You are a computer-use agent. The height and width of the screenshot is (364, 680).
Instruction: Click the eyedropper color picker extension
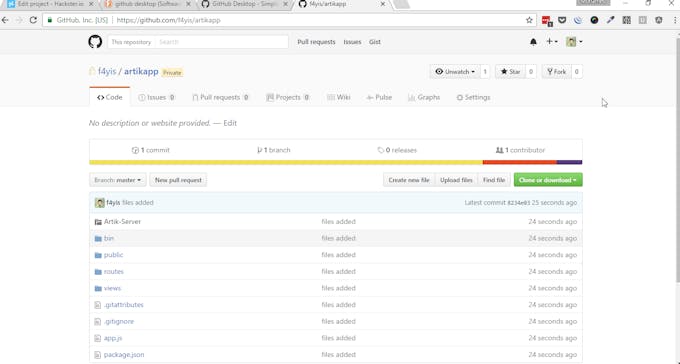click(x=611, y=20)
